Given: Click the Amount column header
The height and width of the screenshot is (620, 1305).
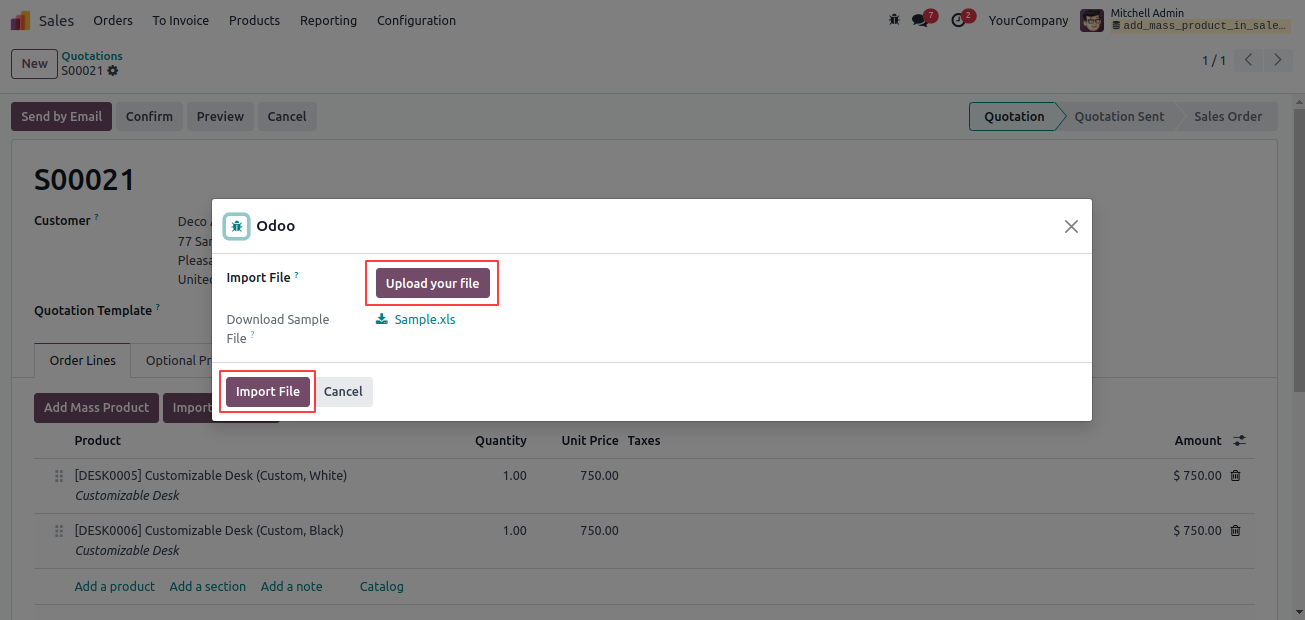Looking at the screenshot, I should pyautogui.click(x=1198, y=440).
